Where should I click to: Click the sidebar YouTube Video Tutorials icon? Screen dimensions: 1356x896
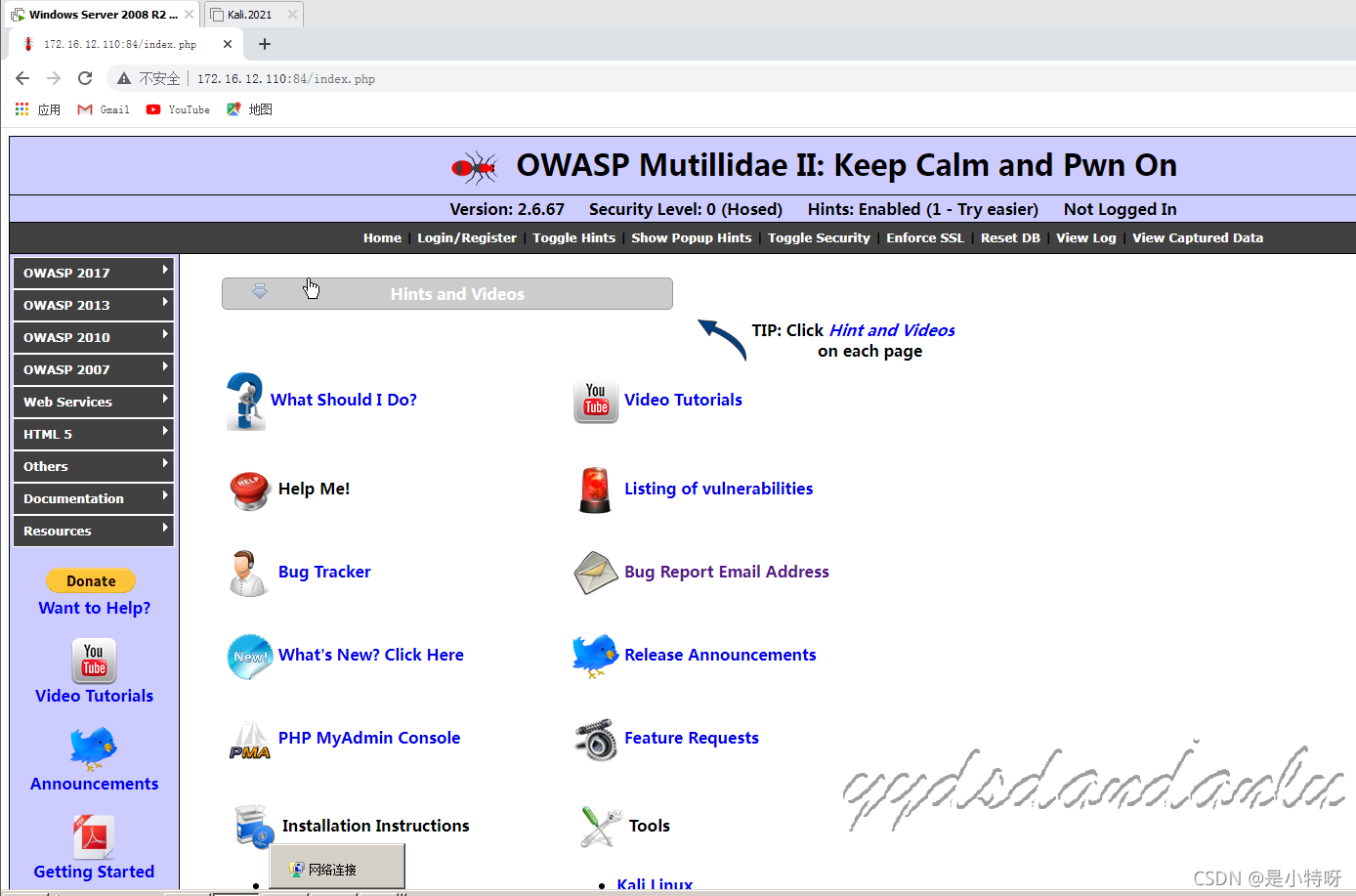(94, 661)
